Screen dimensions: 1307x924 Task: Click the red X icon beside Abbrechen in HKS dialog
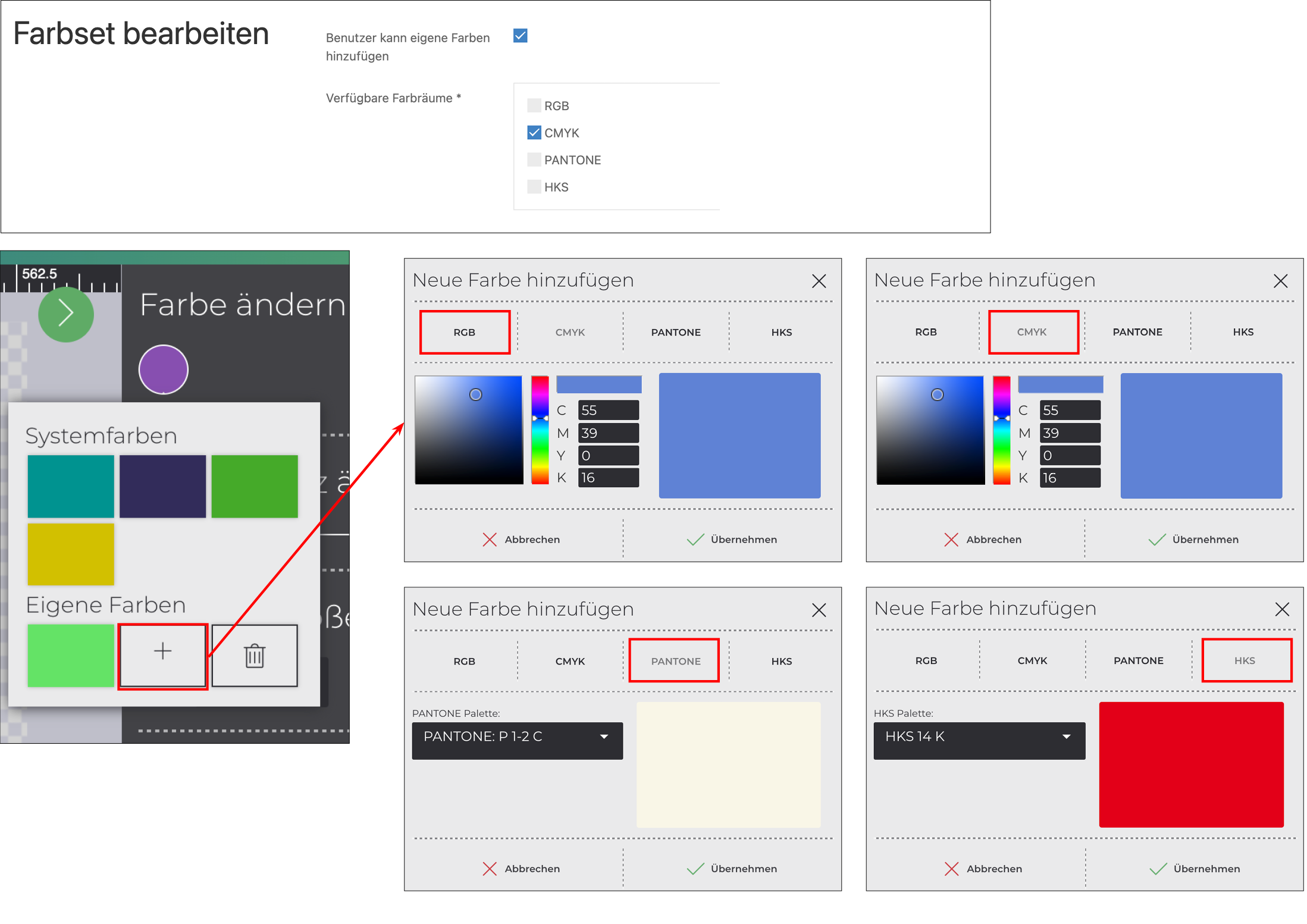pos(951,868)
